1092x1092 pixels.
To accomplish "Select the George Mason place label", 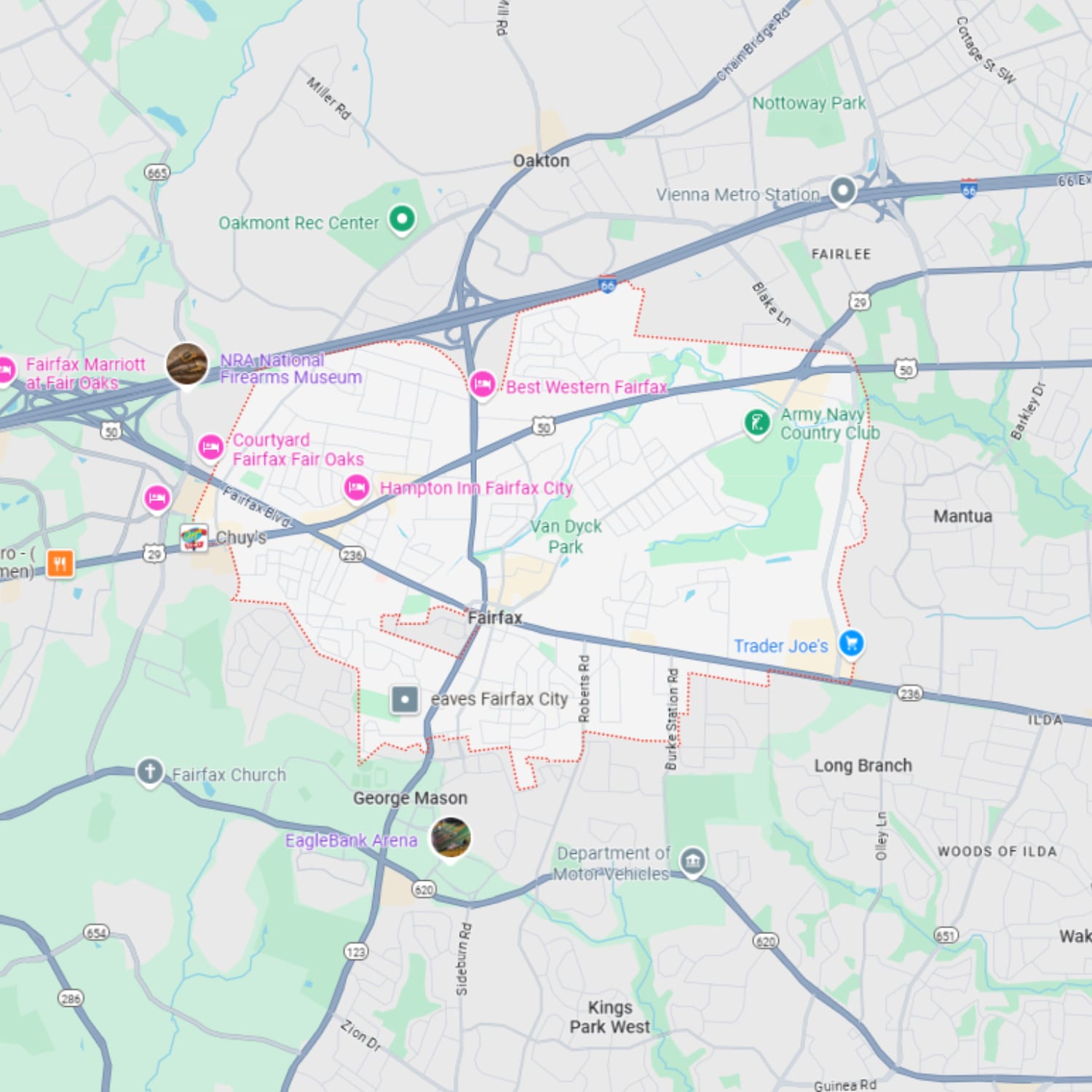I will 410,798.
